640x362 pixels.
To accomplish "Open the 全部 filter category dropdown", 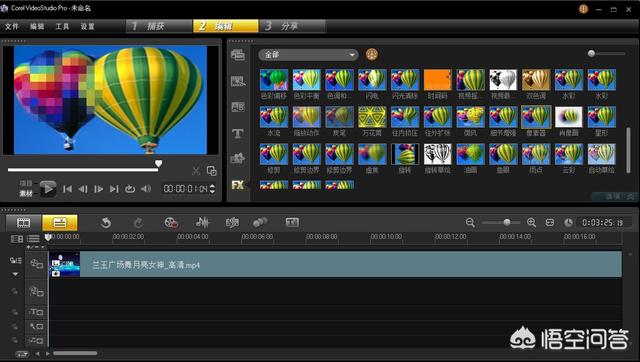I will [x=309, y=55].
